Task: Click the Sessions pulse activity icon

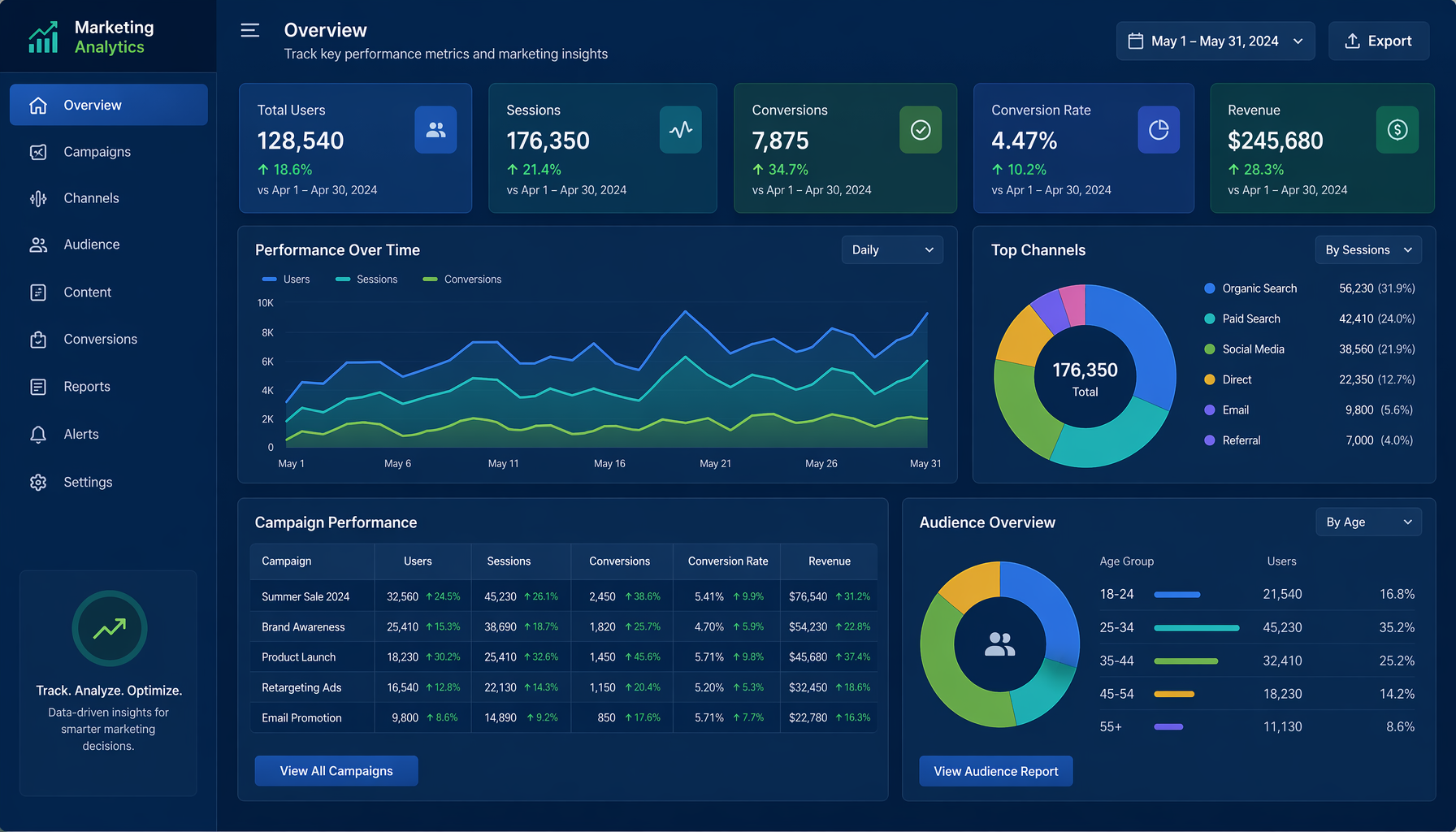Action: pos(681,130)
